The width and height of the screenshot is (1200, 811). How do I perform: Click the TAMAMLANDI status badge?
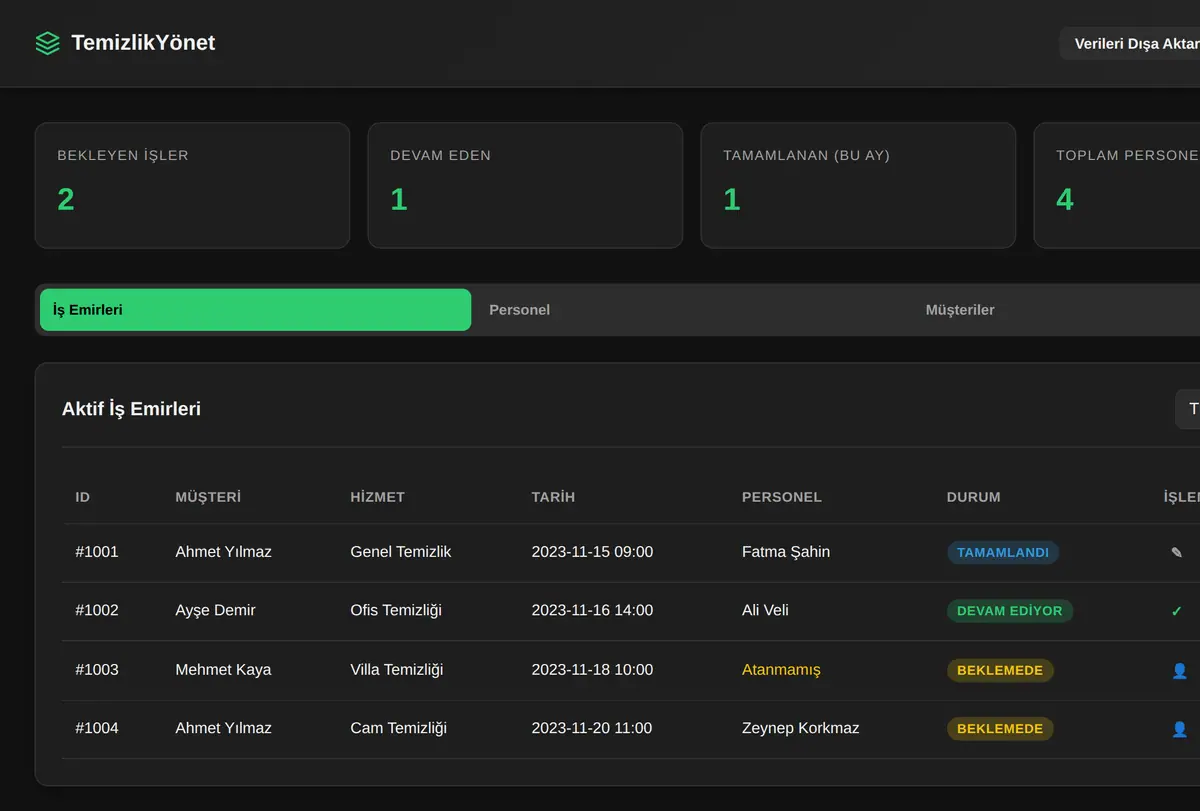tap(1003, 552)
